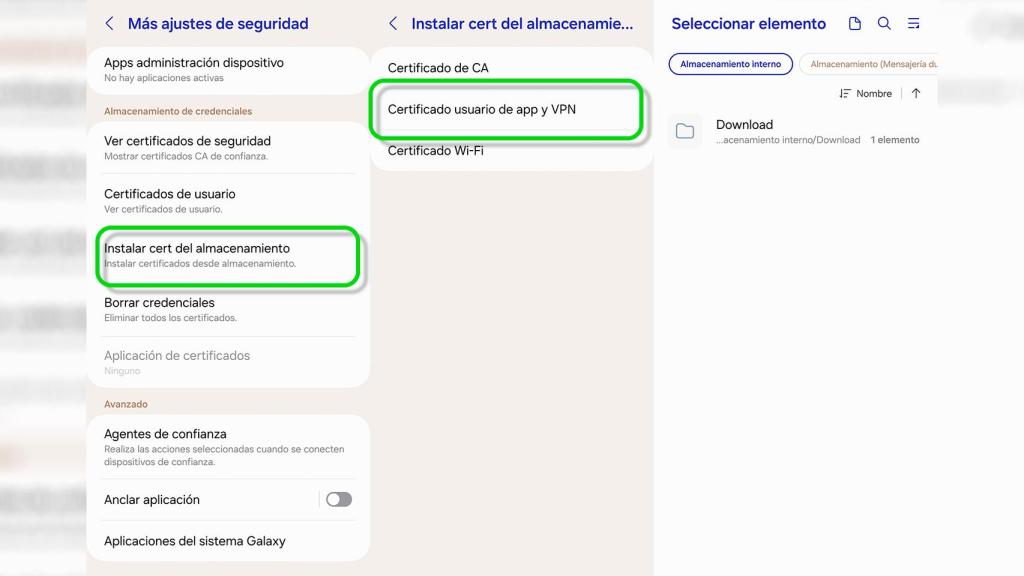Click the ascending sort arrow
The height and width of the screenshot is (576, 1024).
coord(916,93)
